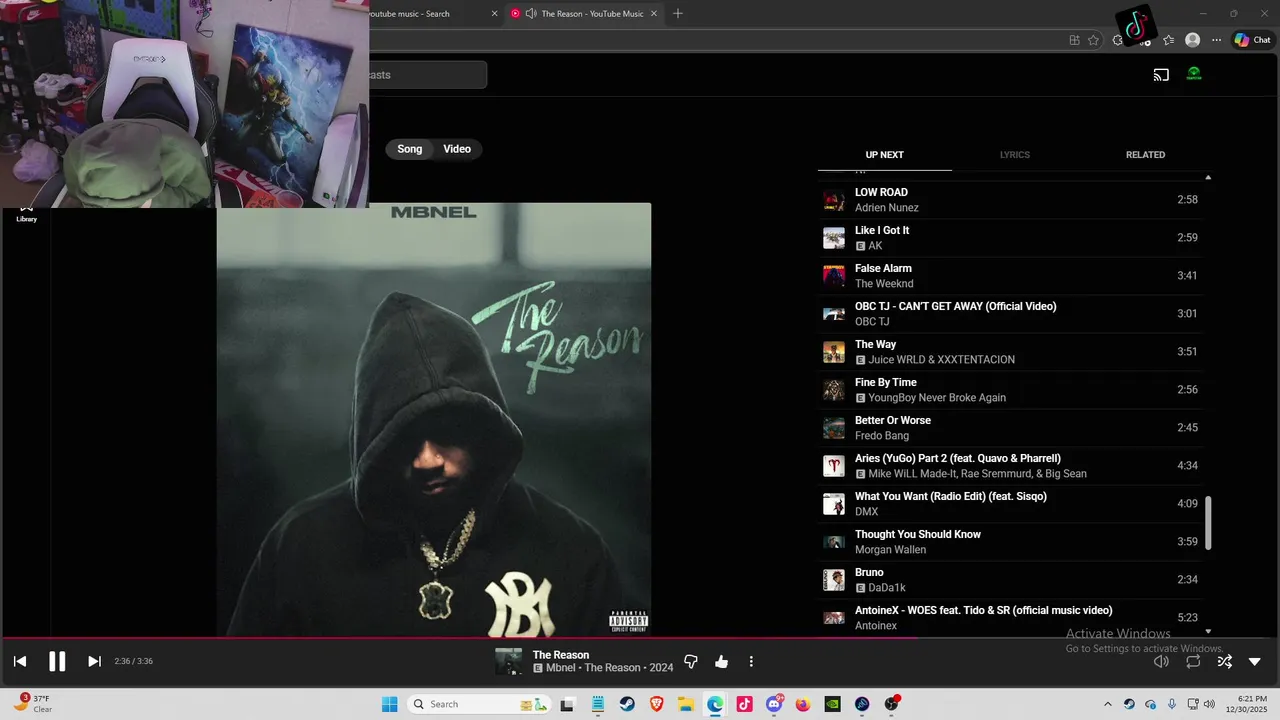Screen dimensions: 1280x720
Task: Play Like I Got It by AK
Action: click(1010, 238)
